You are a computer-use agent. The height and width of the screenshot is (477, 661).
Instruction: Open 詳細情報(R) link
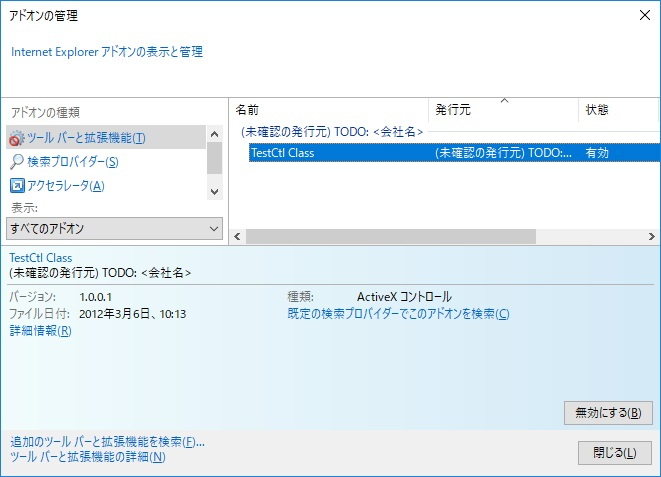click(40, 330)
